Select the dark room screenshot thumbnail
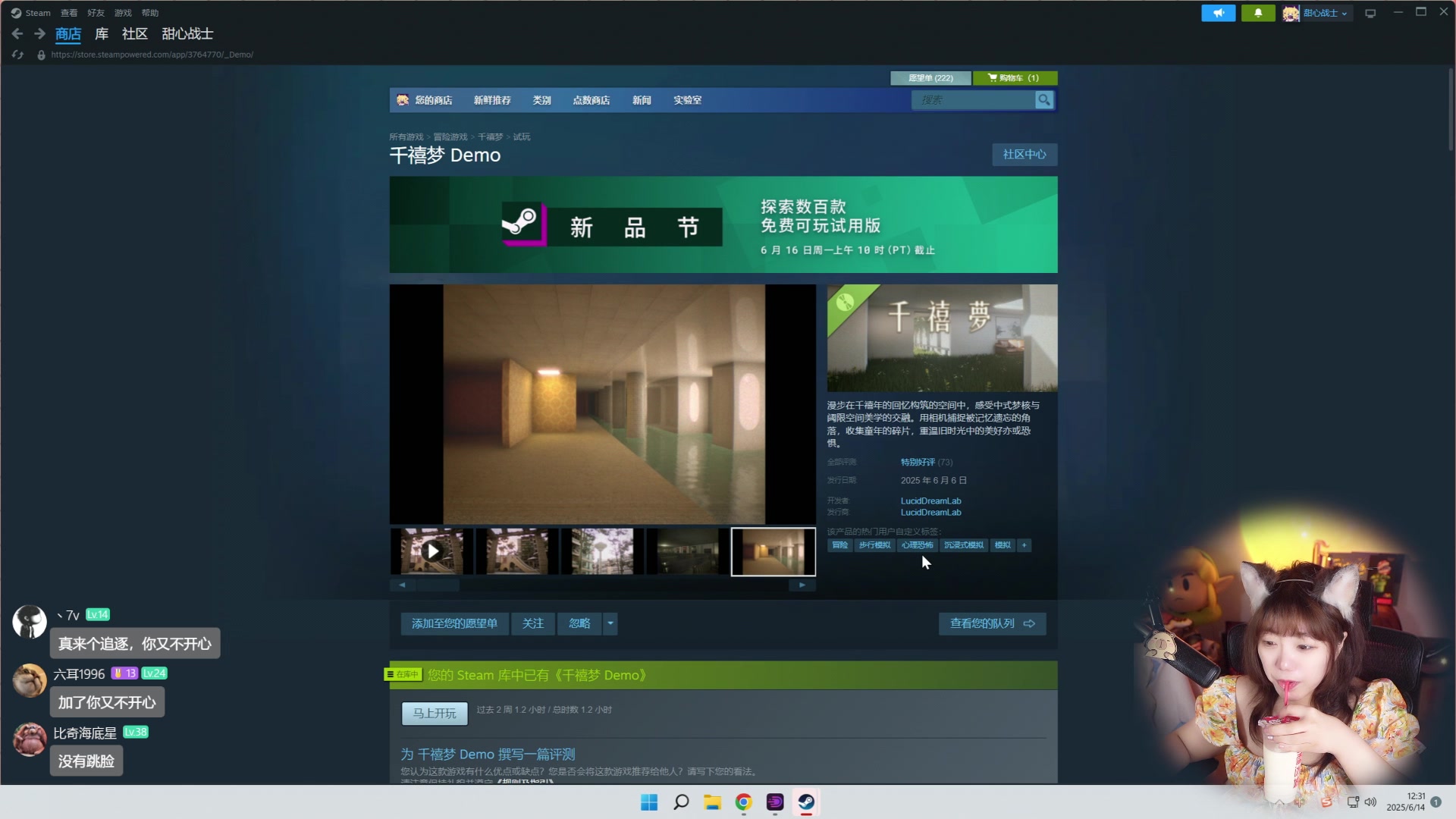 click(x=688, y=551)
